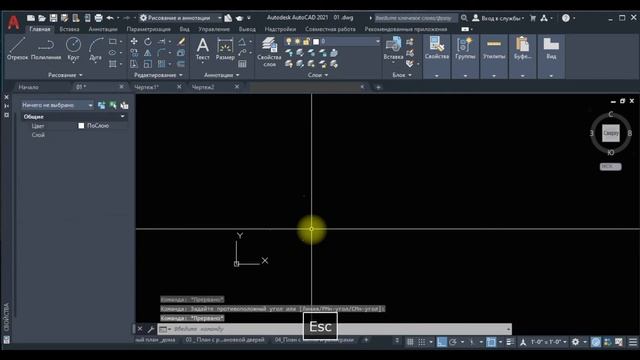Click the ПоСлою color swatch
Viewport: 640px width, 360px height.
click(x=81, y=126)
